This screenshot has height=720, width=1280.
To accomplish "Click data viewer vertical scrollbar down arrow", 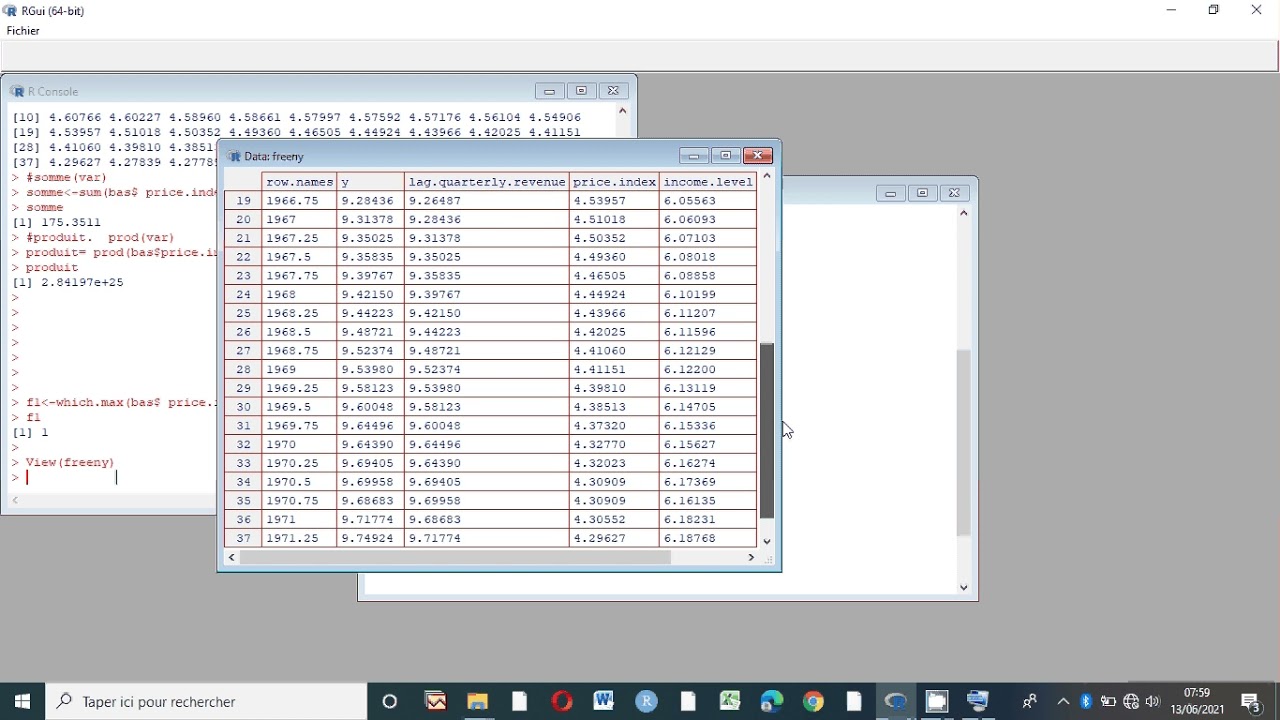I will pyautogui.click(x=767, y=542).
